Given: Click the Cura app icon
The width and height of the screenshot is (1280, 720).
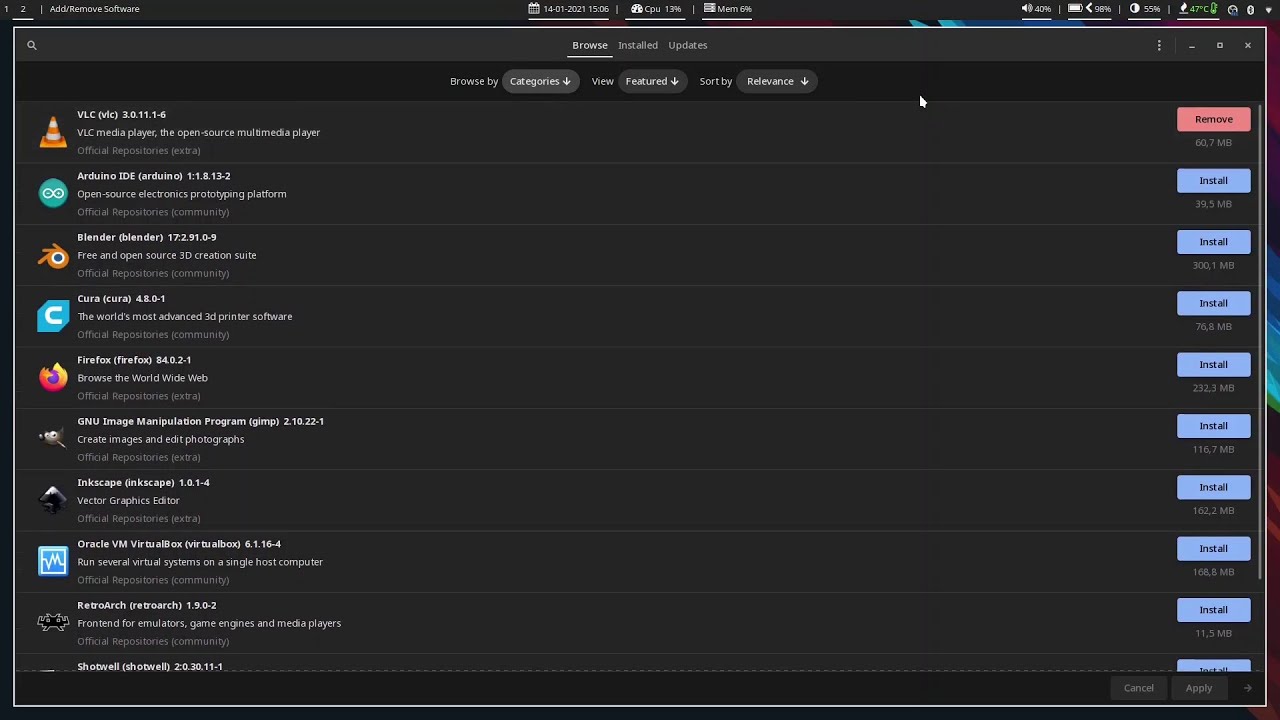Looking at the screenshot, I should coord(53,316).
